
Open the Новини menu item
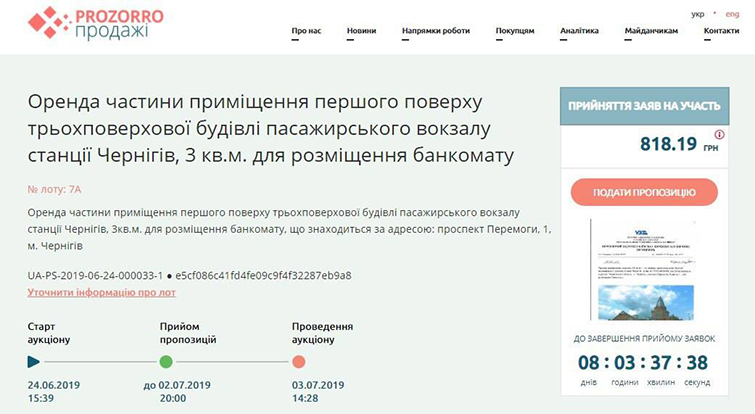coord(361,31)
